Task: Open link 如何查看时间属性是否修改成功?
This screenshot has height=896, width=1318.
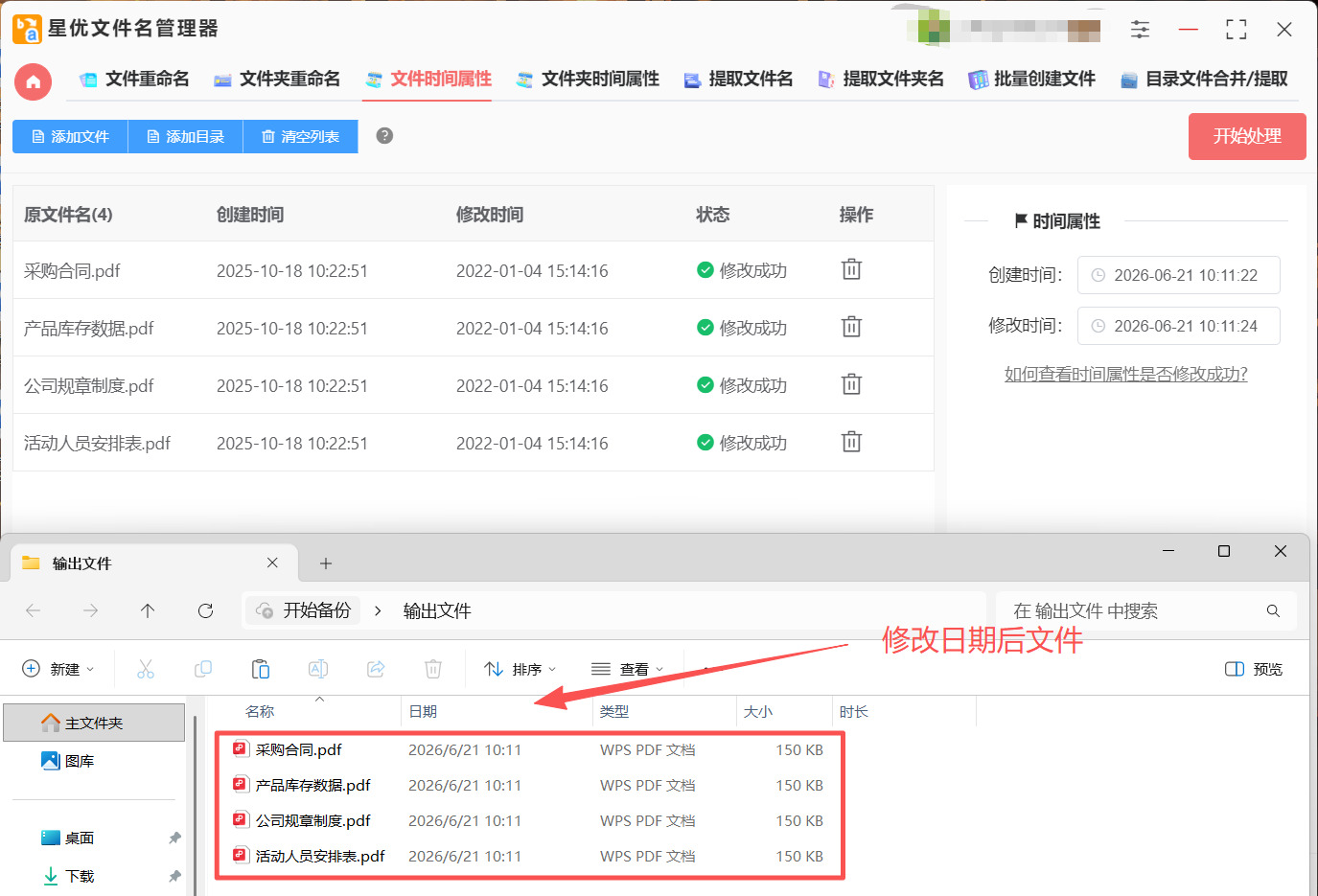Action: click(1125, 374)
